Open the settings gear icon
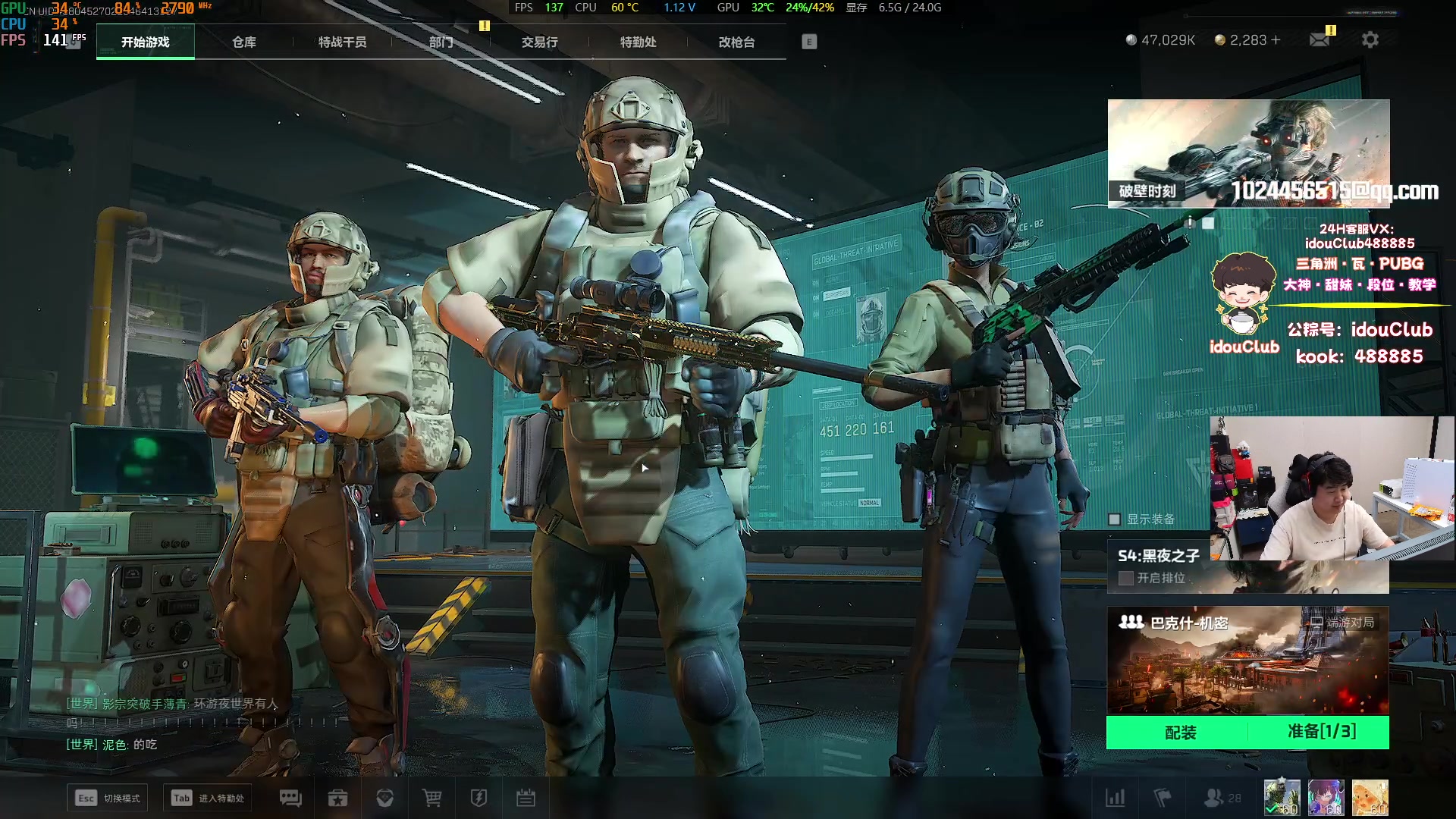This screenshot has height=819, width=1456. point(1370,39)
